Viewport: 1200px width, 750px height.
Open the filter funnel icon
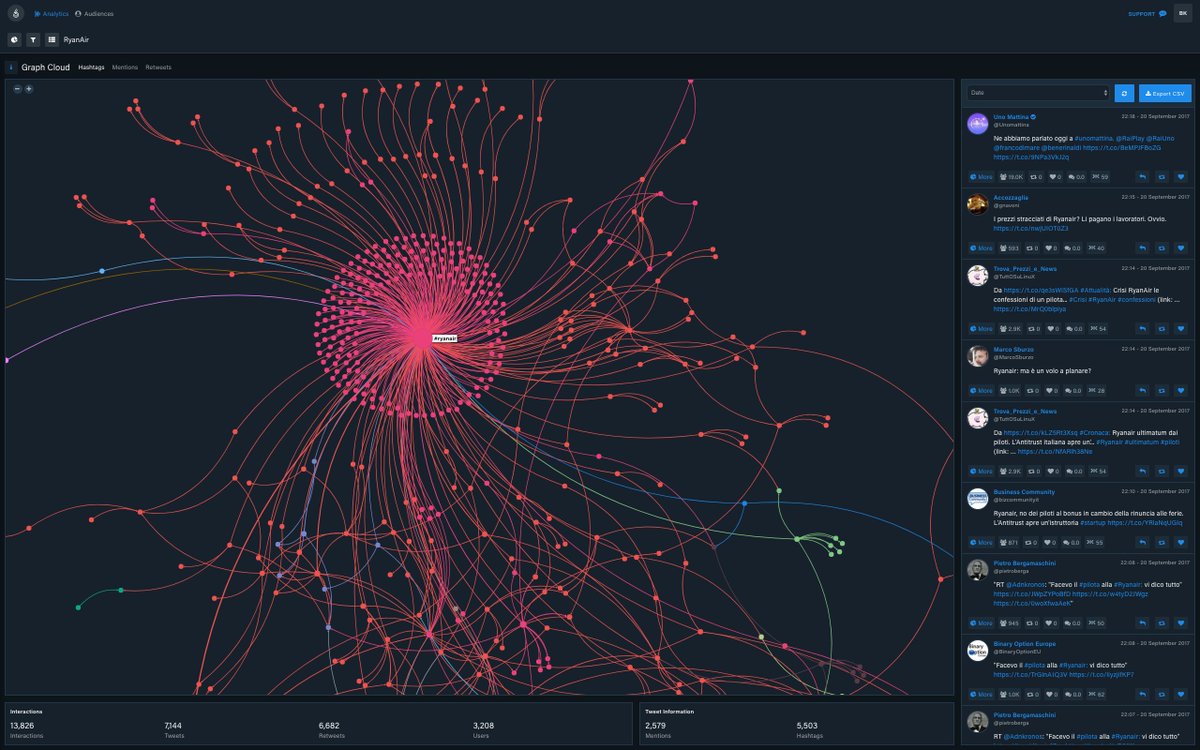click(33, 40)
